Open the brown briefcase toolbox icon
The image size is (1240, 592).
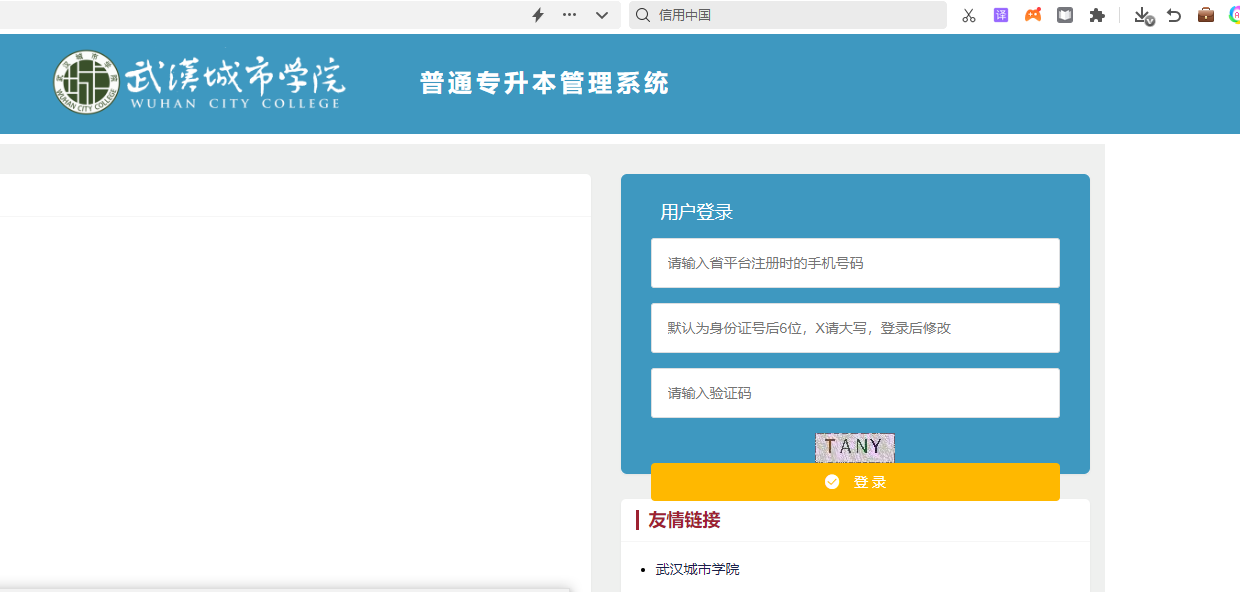click(1206, 15)
